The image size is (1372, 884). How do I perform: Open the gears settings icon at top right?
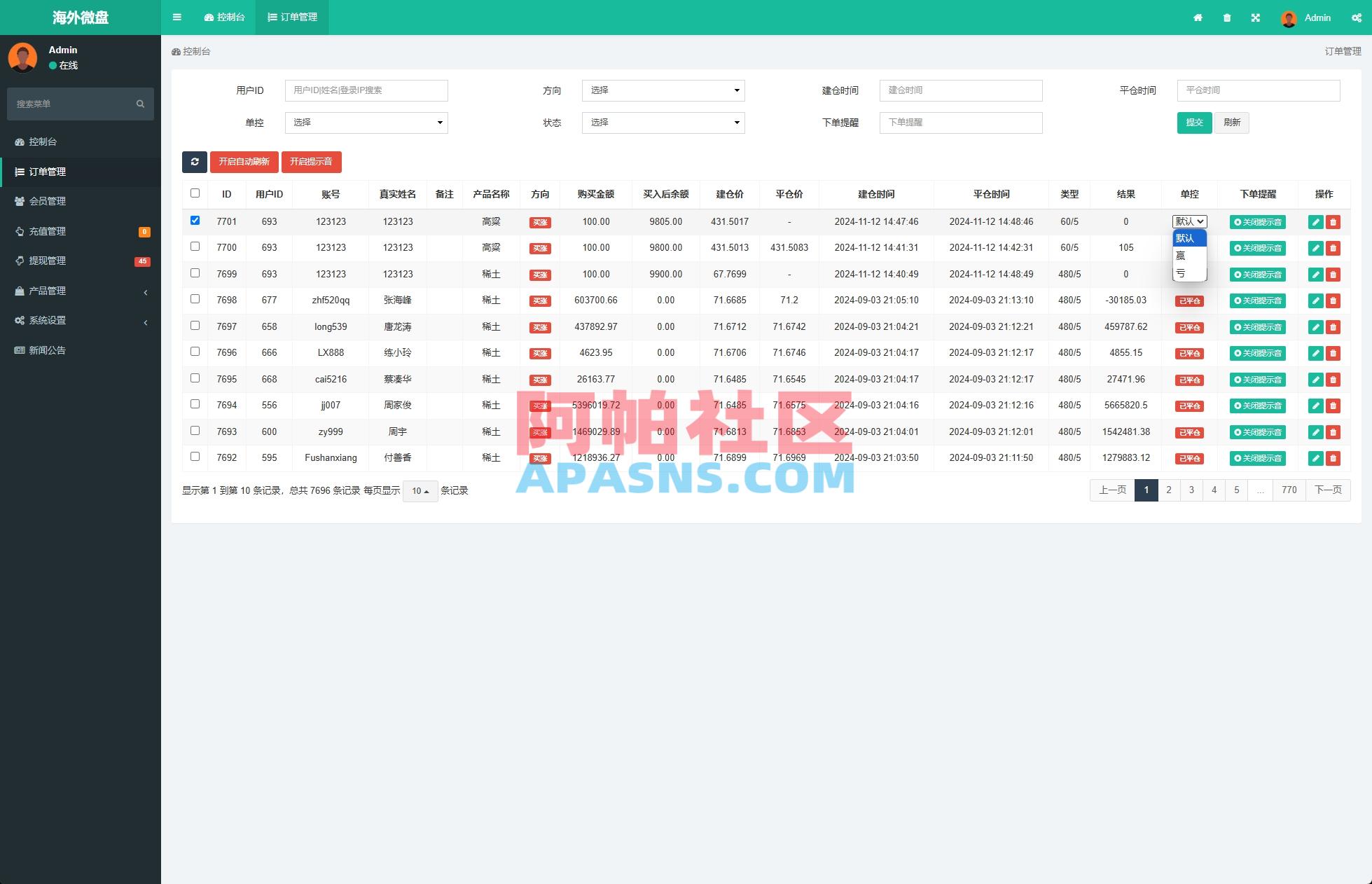tap(1356, 18)
